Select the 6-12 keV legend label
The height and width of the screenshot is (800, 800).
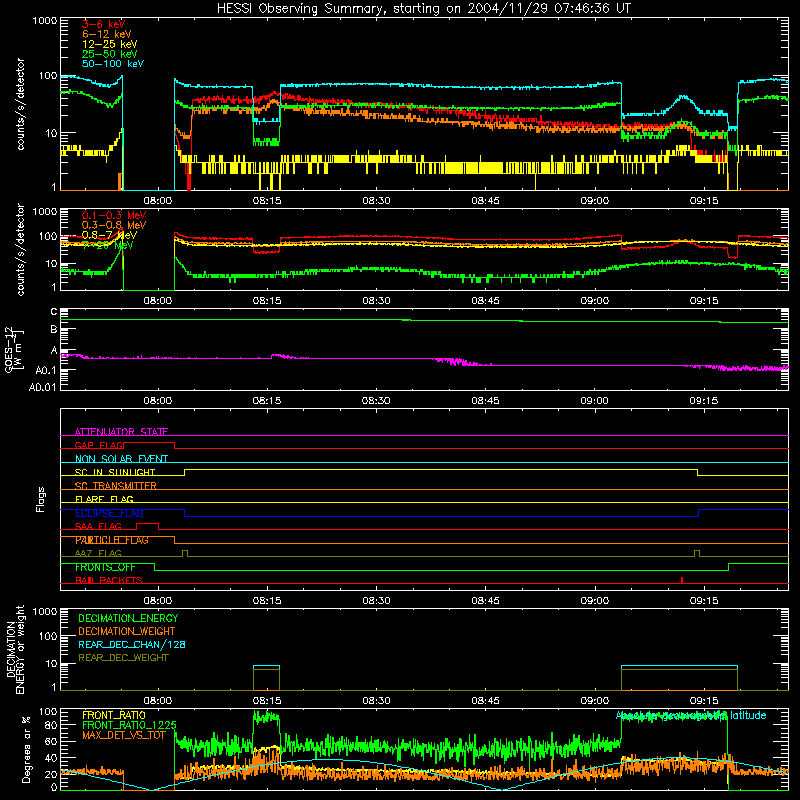[x=107, y=34]
